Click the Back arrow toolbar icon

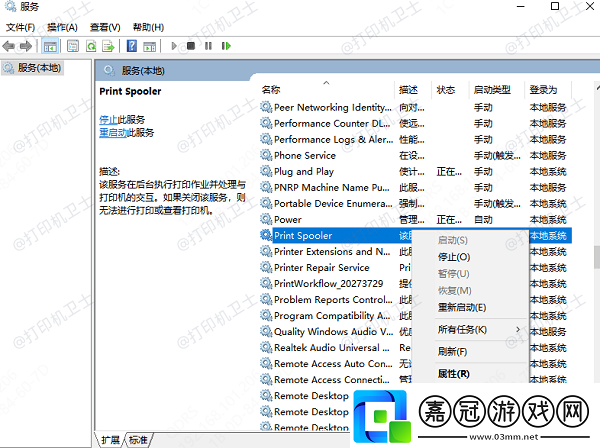coord(8,46)
